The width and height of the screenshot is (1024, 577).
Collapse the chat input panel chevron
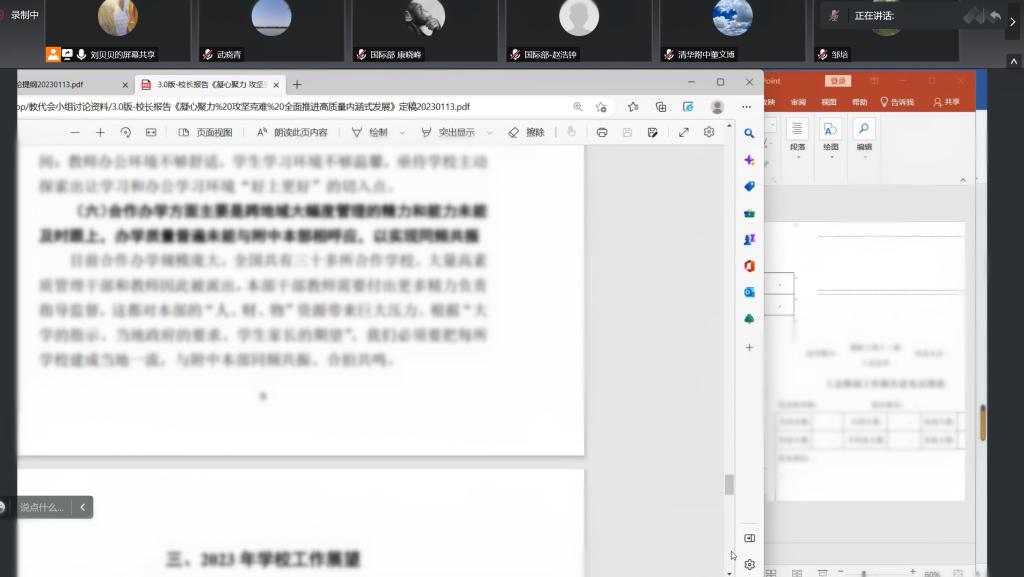click(x=82, y=507)
